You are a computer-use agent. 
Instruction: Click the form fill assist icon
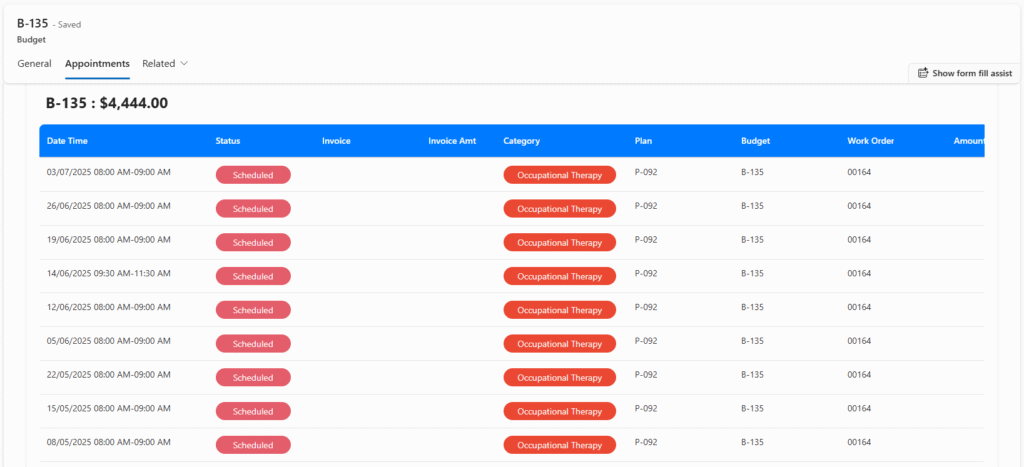(923, 73)
